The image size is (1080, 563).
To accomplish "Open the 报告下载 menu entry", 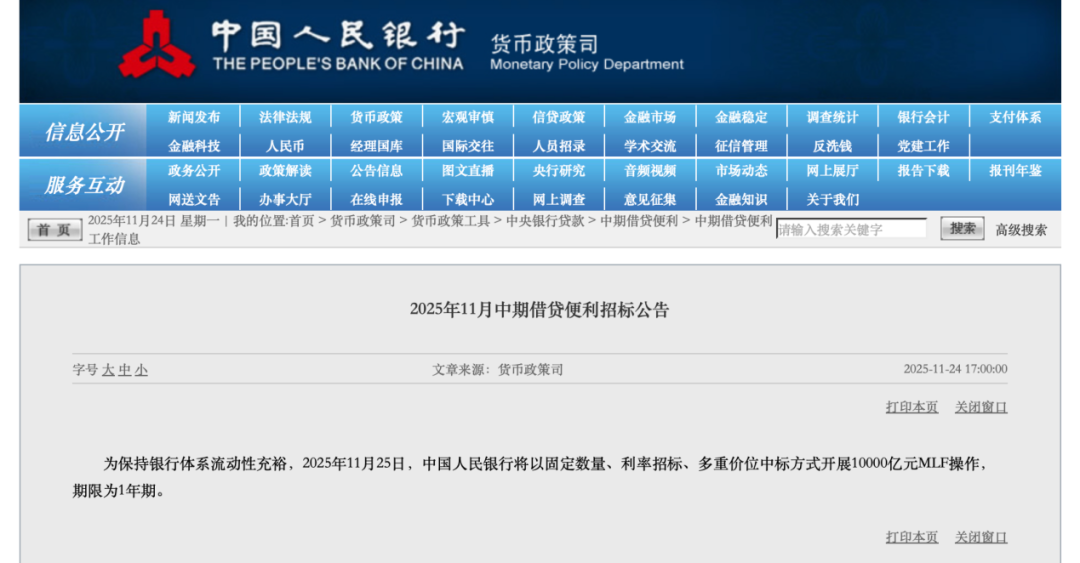I will pyautogui.click(x=923, y=171).
